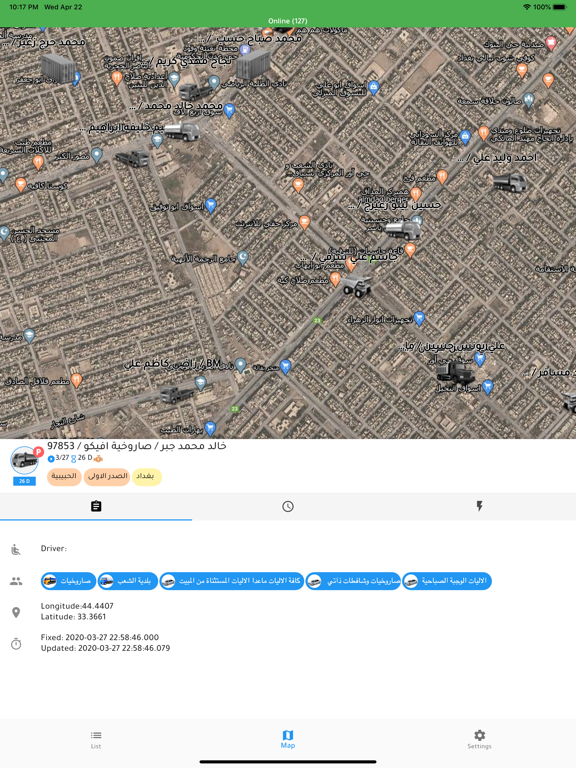Image resolution: width=576 pixels, height=768 pixels.
Task: Tap the 10:17 PM clock in status bar
Action: 24,7
